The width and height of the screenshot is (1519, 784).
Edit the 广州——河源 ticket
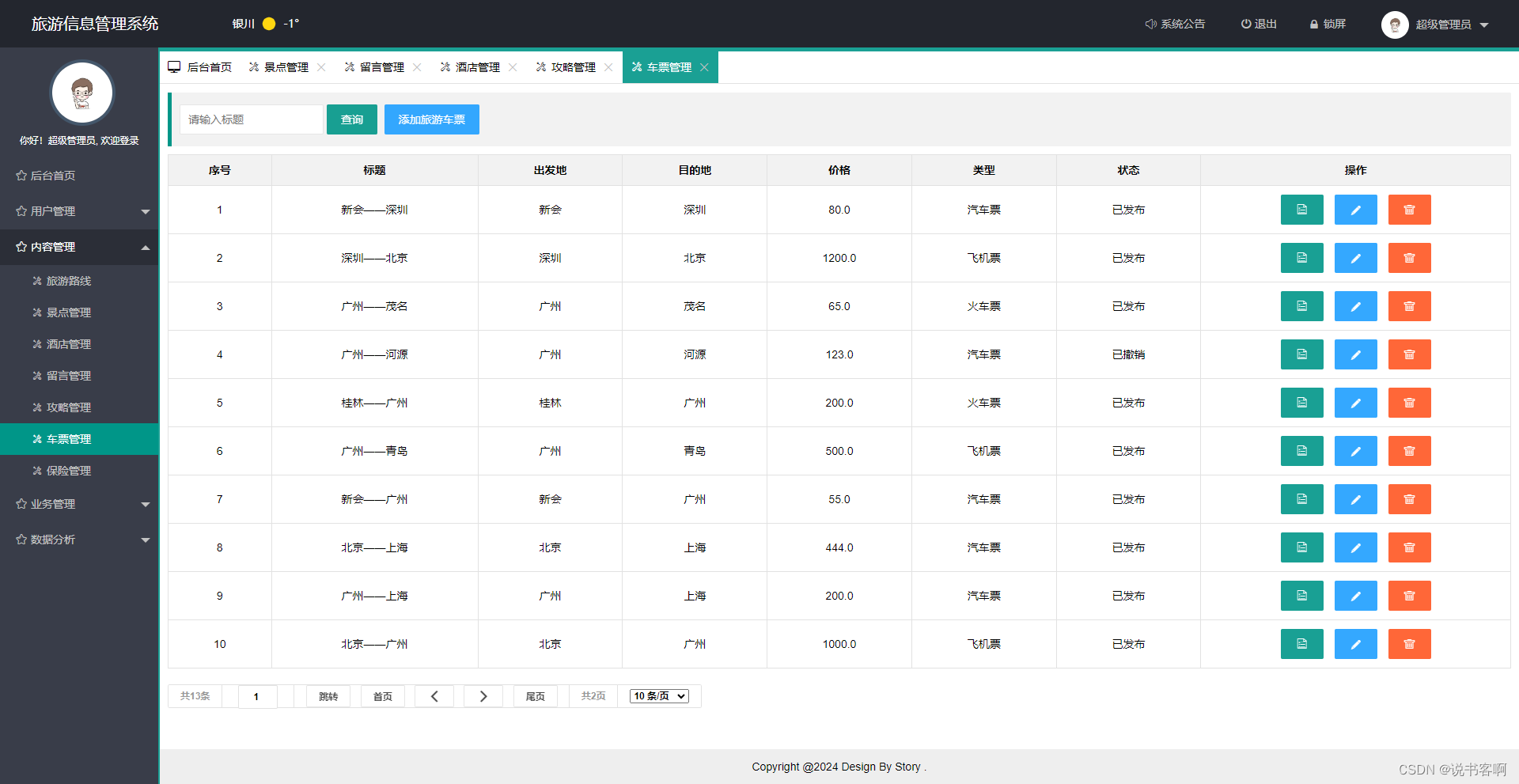(1355, 354)
